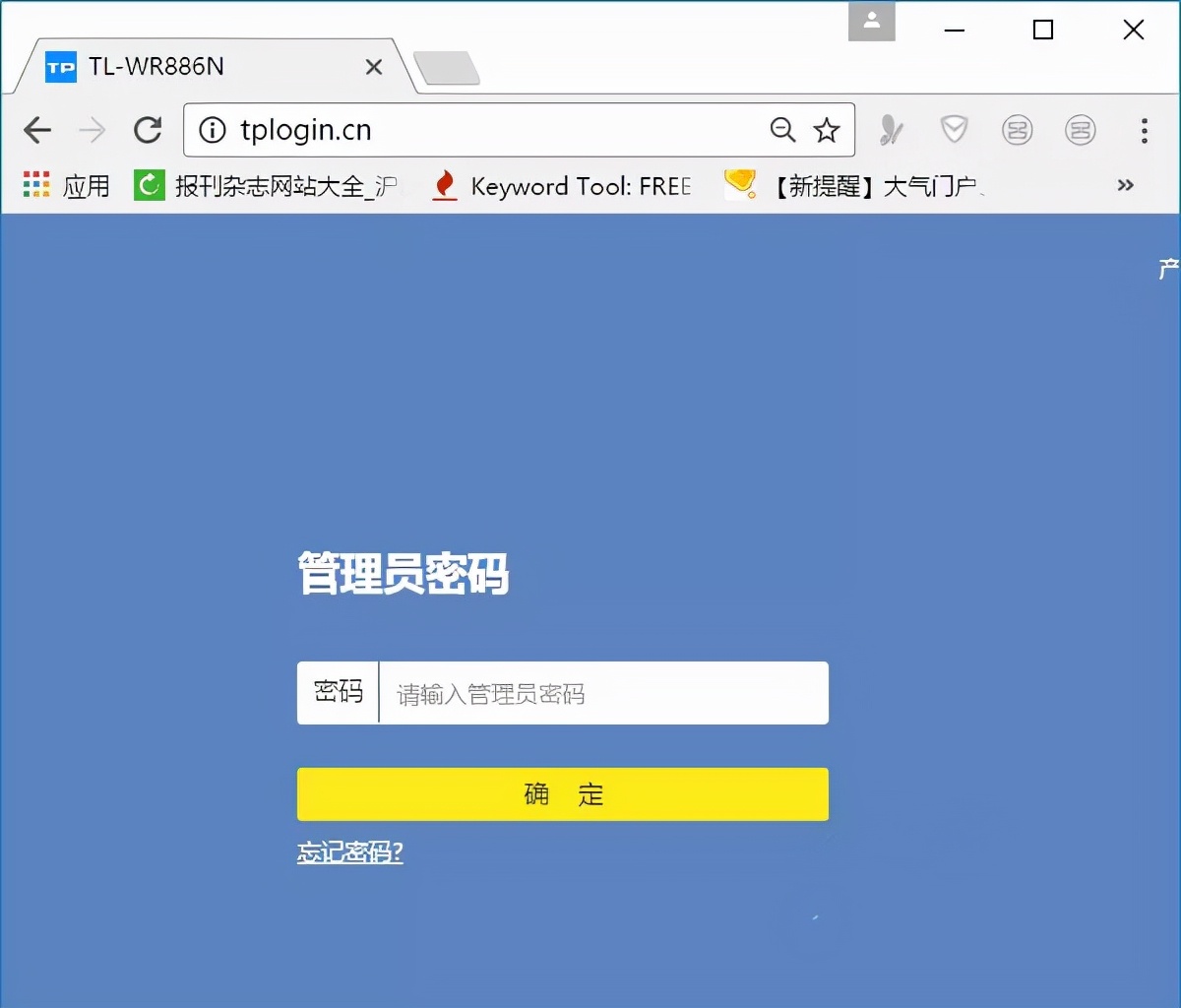Click the 管理员密码 password input field

click(603, 693)
